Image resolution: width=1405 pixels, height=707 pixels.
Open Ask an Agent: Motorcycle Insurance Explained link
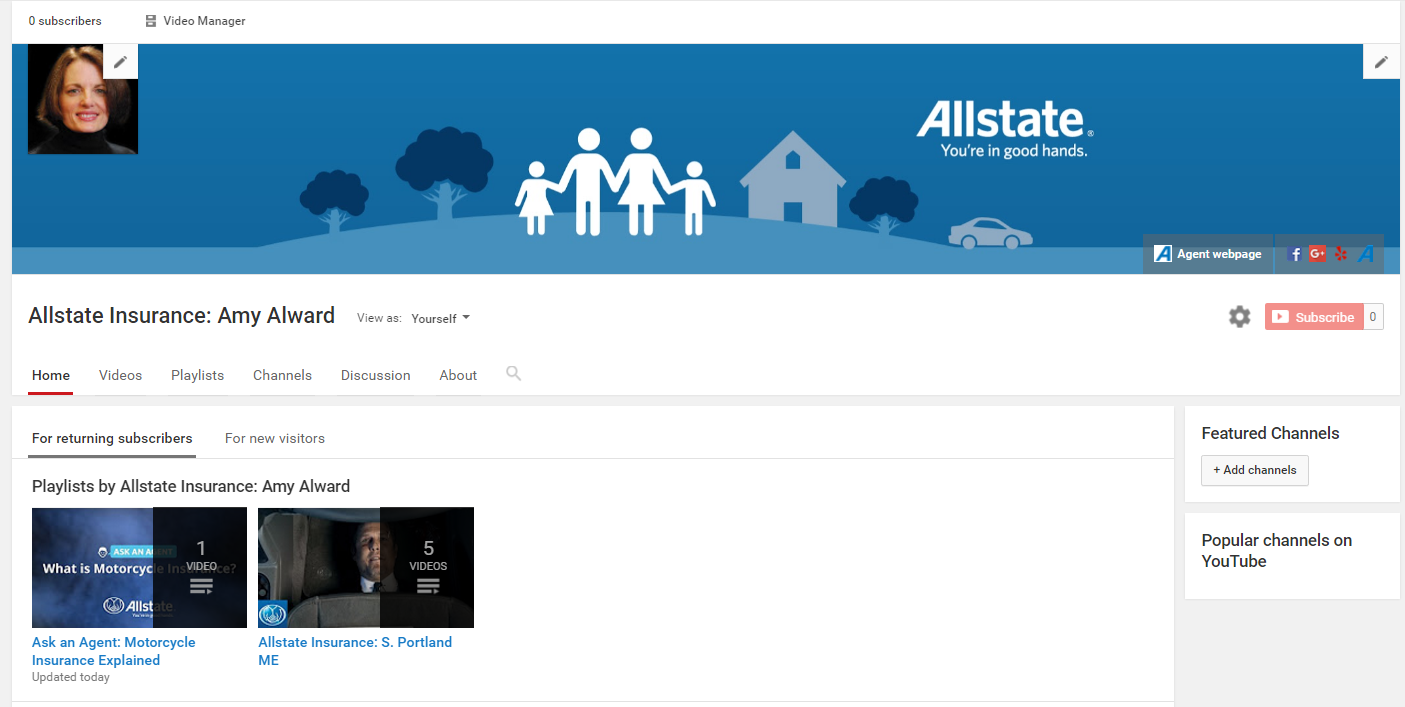point(114,651)
